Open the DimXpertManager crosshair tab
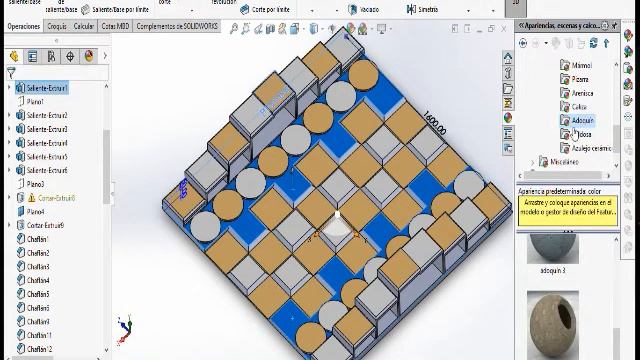This screenshot has height=360, width=640. tap(70, 56)
